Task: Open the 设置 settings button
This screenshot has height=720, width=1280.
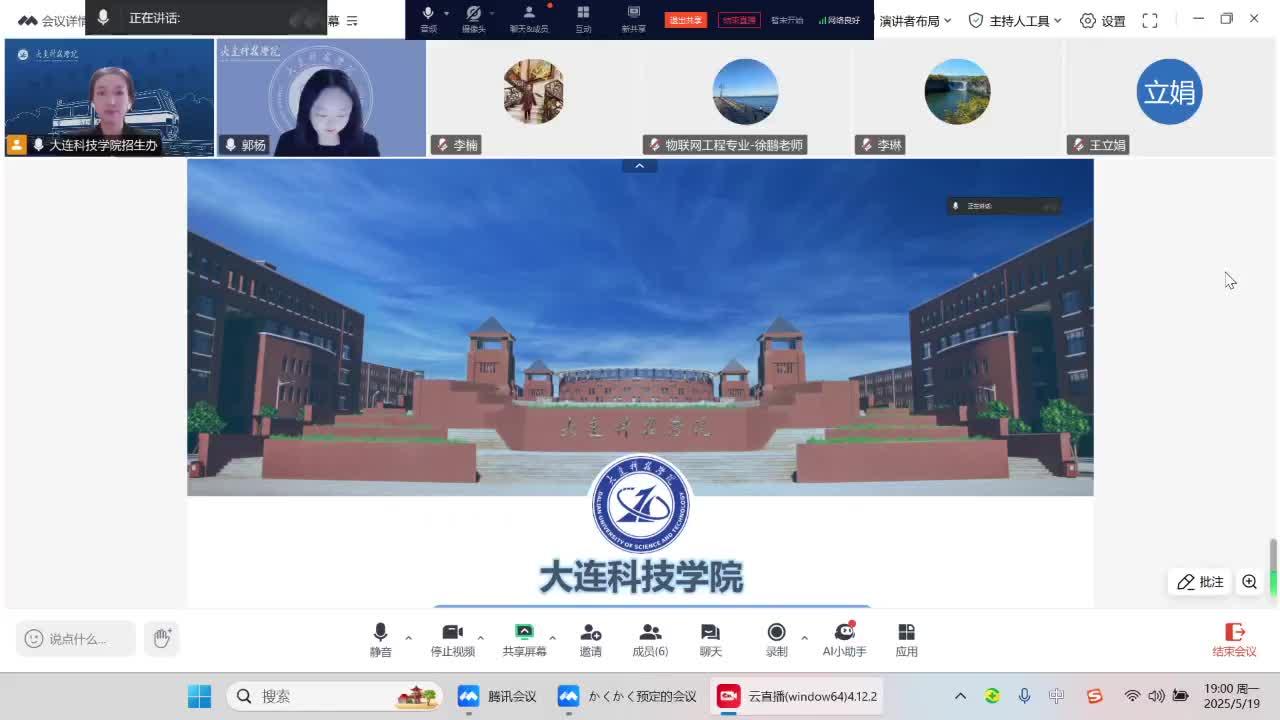Action: [1102, 20]
